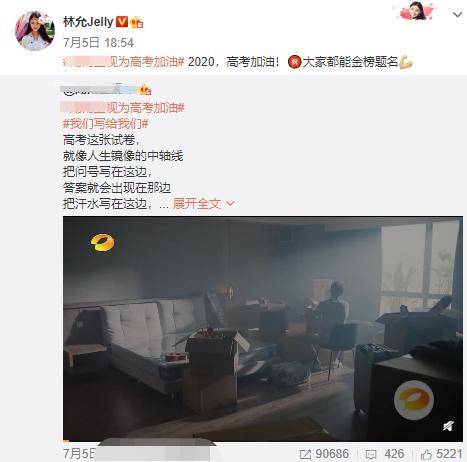This screenshot has height=462, width=467.
Task: Open the 7月5日 18:54 timestamp link
Action: coord(98,43)
